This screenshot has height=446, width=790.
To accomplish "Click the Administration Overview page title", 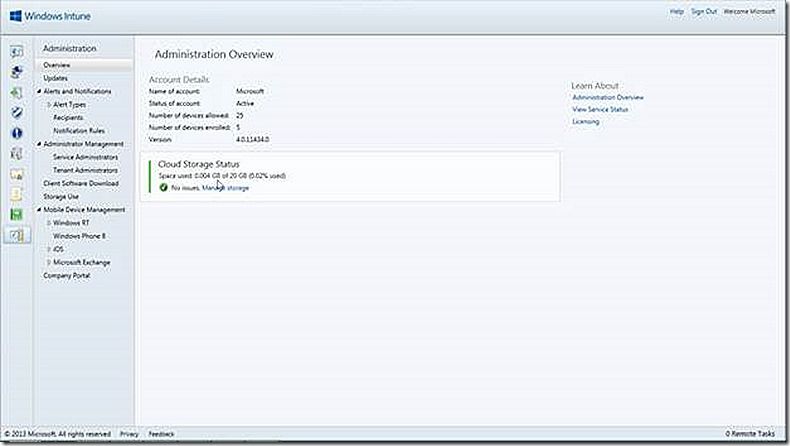I will pos(214,54).
